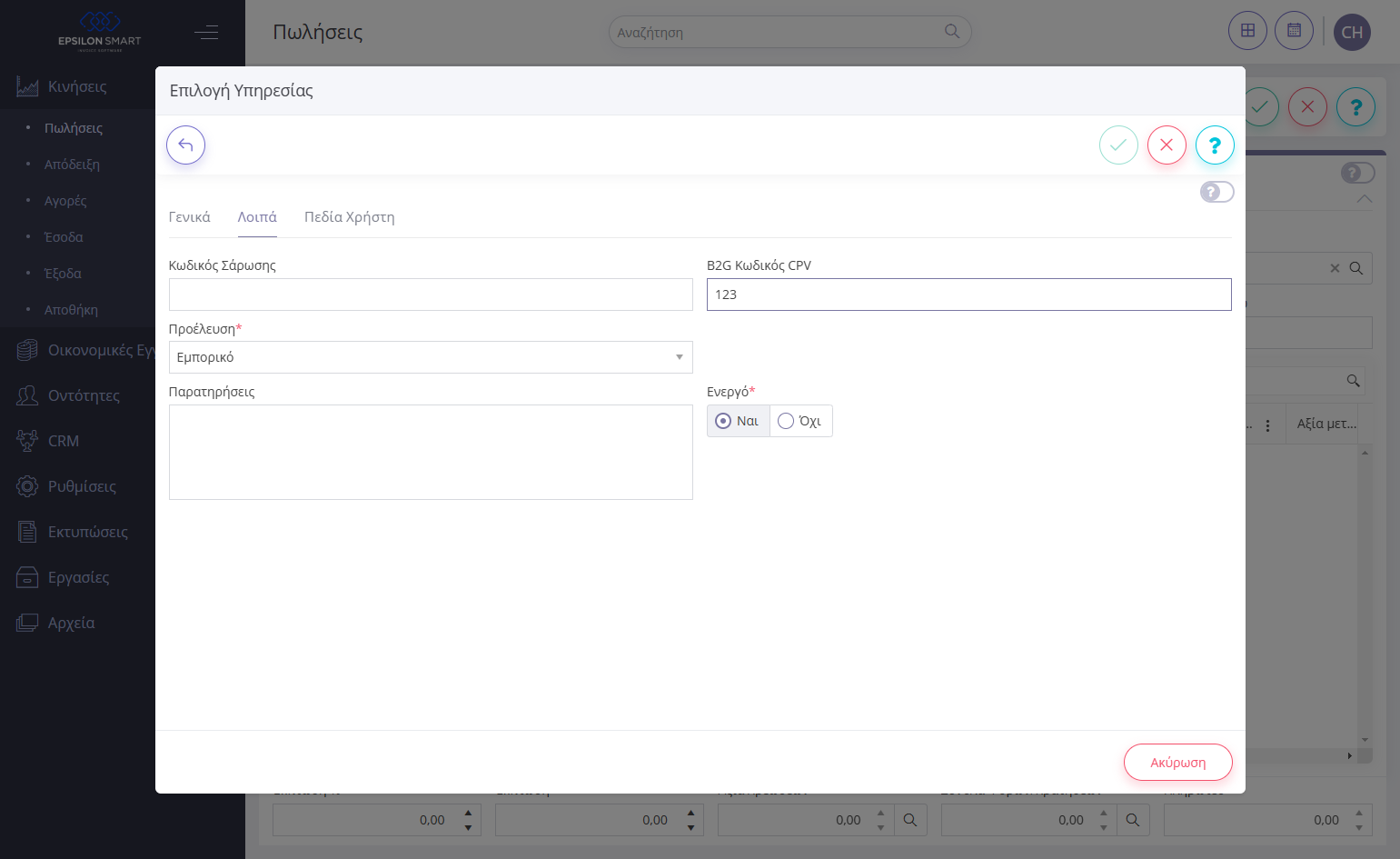Viewport: 1400px width, 859px height.
Task: Expand the Εργασίες sidebar section
Action: click(77, 577)
